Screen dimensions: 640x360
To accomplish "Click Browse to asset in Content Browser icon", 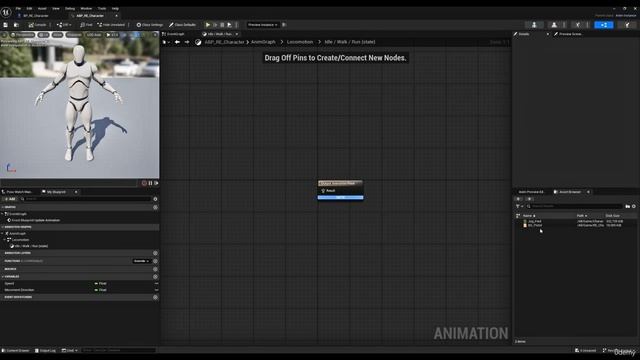I will (x=16, y=25).
